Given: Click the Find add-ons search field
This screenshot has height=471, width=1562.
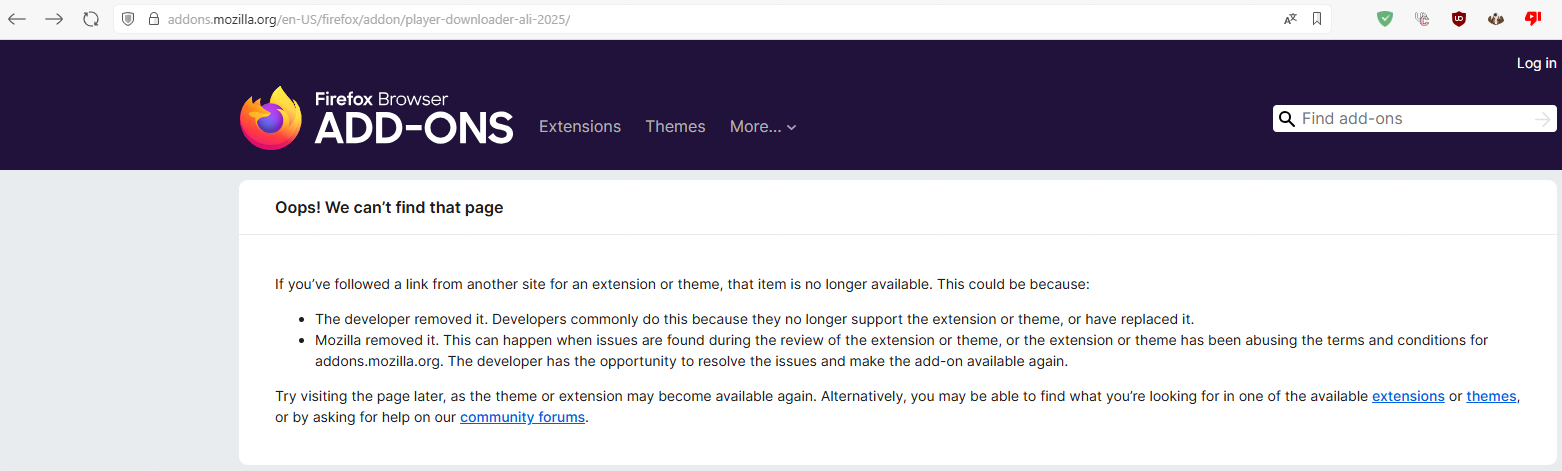Looking at the screenshot, I should [1412, 119].
